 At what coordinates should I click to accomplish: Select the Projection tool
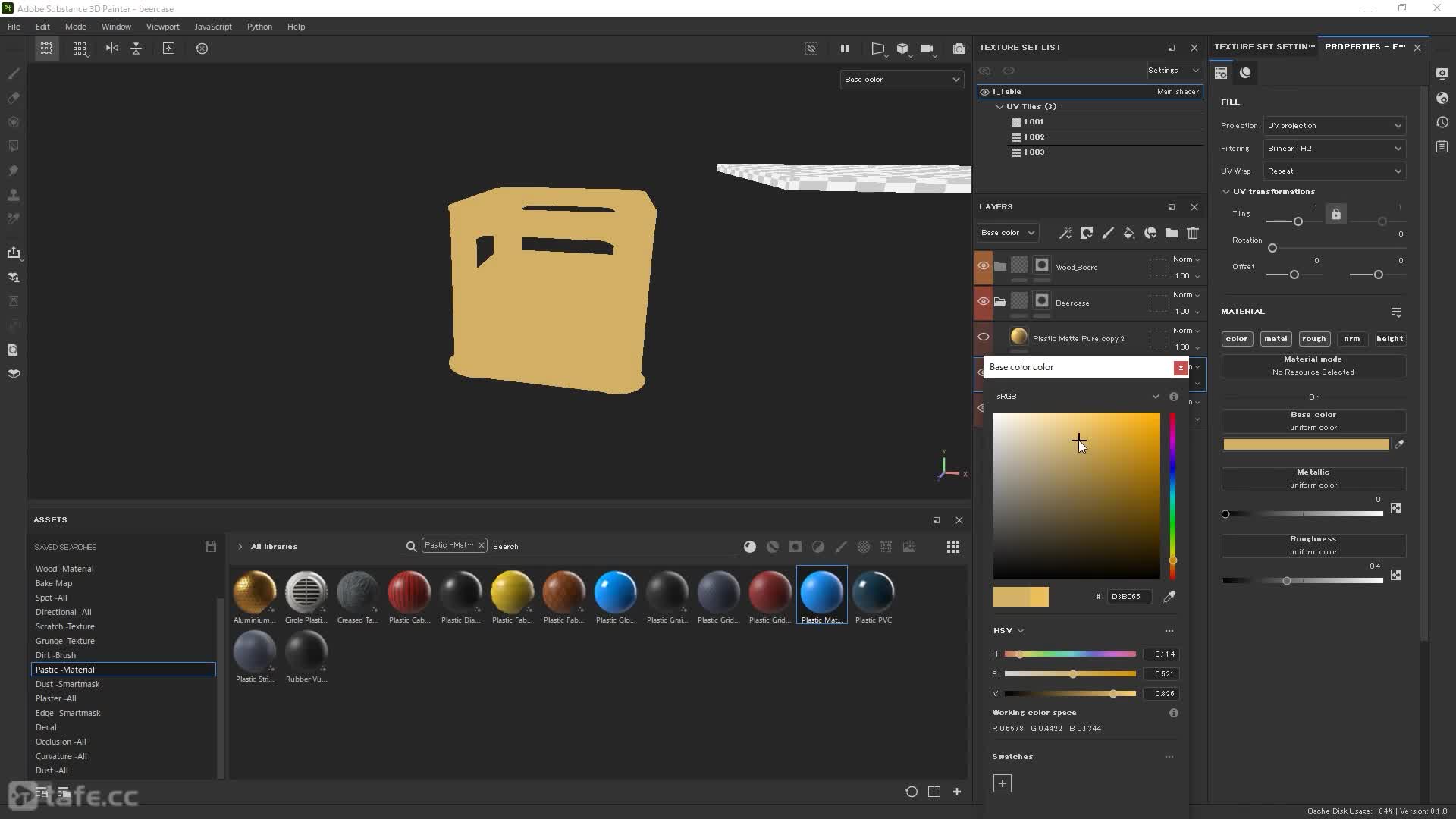tap(14, 122)
